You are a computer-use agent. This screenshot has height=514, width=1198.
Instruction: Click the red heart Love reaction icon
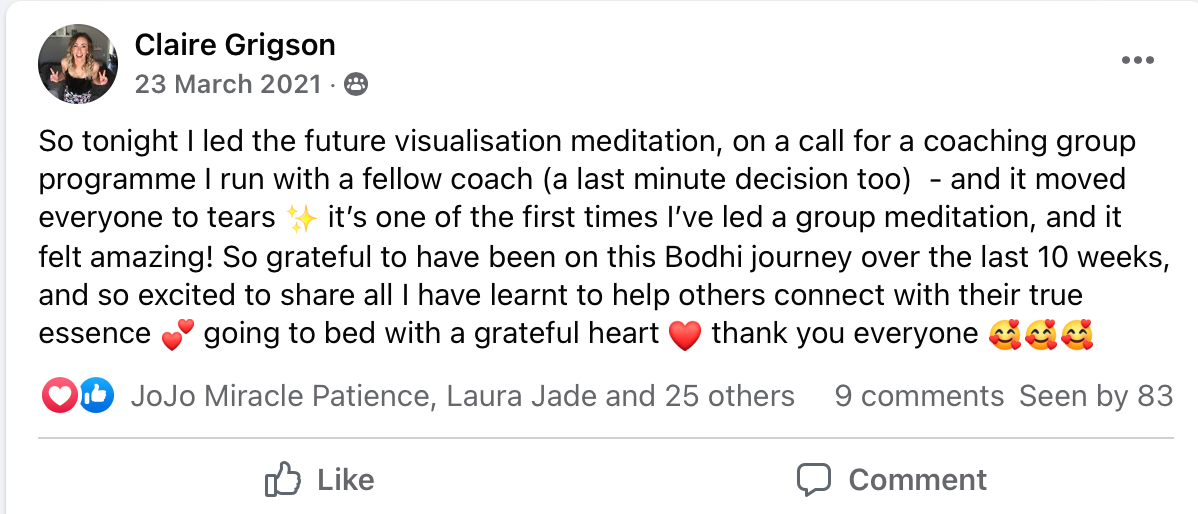tap(58, 397)
